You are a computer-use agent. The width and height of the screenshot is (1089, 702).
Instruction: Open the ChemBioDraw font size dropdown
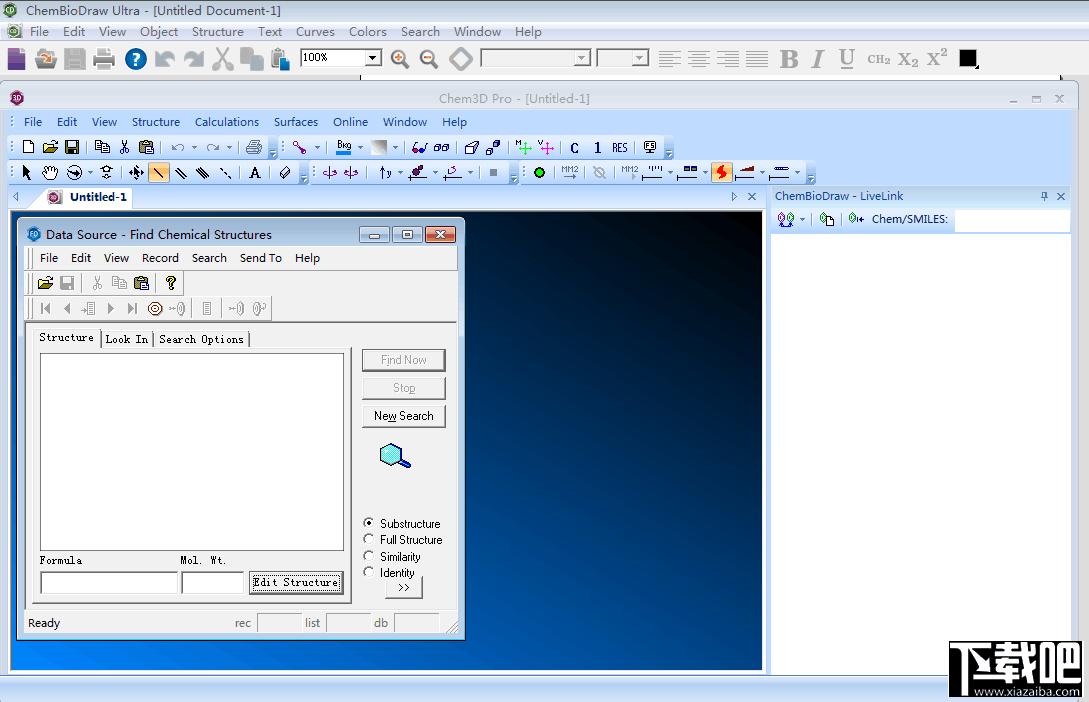[x=640, y=58]
